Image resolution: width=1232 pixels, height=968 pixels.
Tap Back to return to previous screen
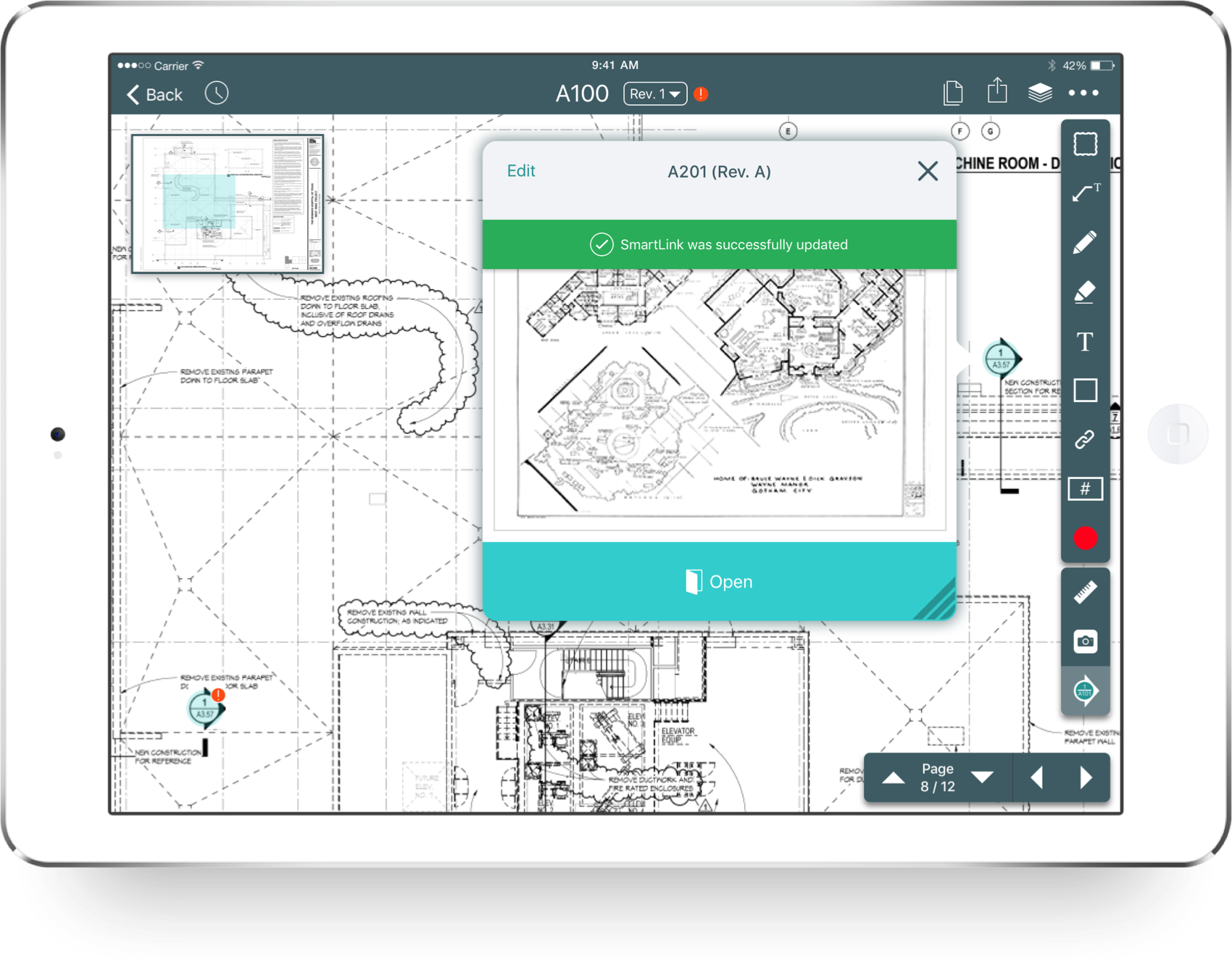point(155,95)
